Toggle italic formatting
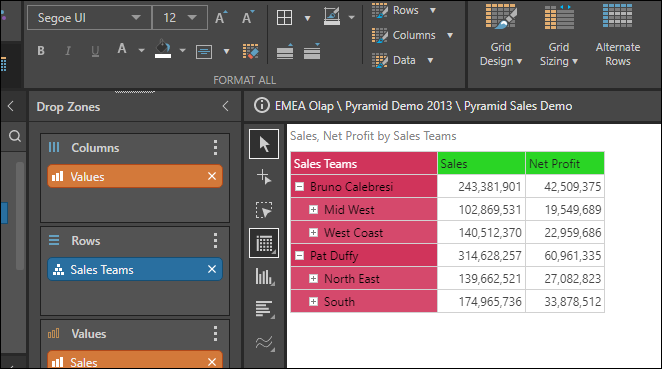This screenshot has height=369, width=662. click(x=68, y=51)
